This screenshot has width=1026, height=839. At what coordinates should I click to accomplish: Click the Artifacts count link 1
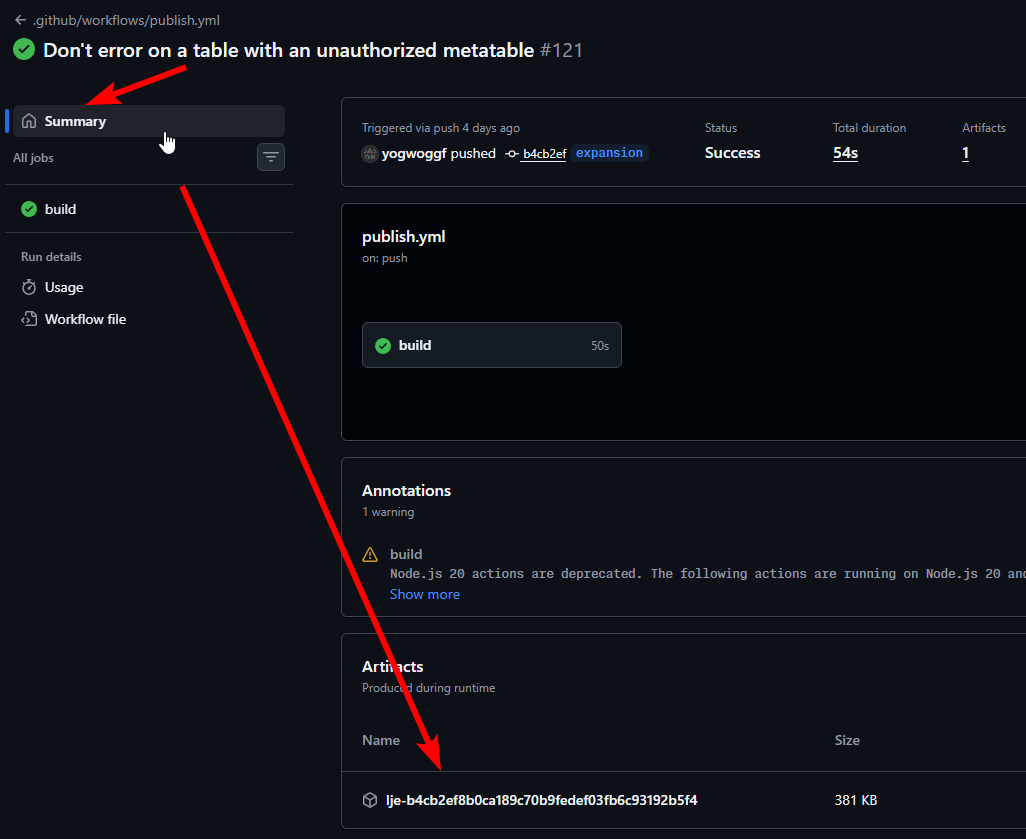tap(965, 153)
